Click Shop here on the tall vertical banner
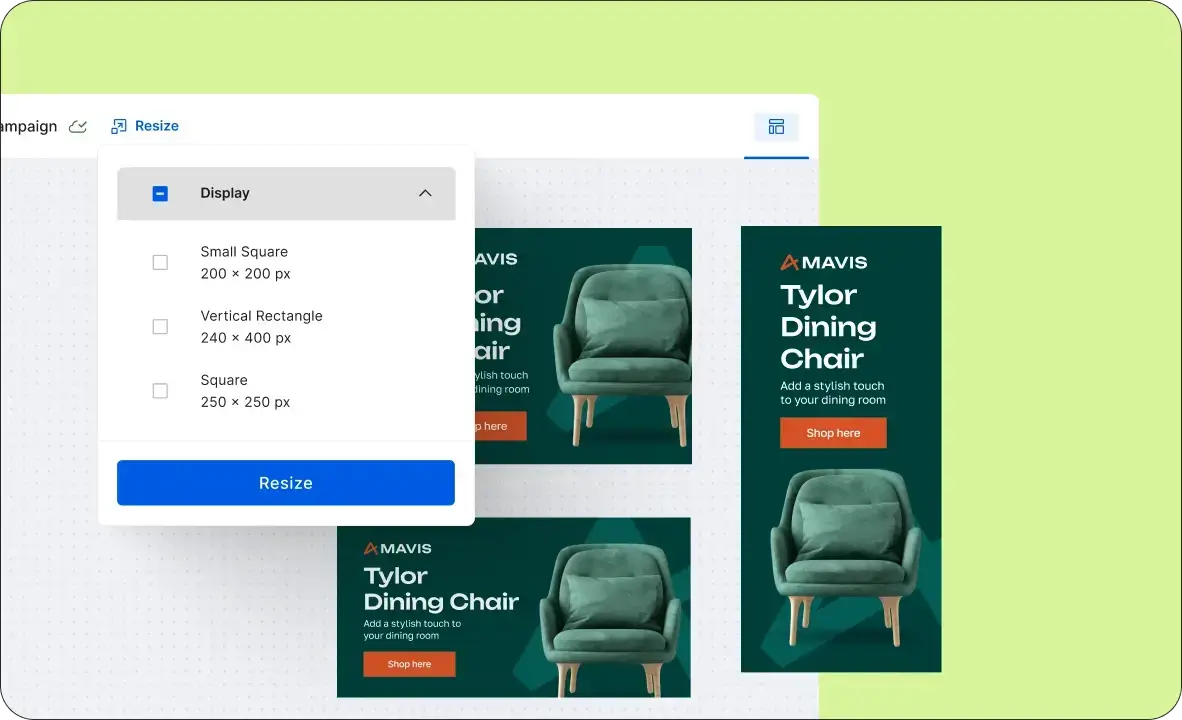This screenshot has height=720, width=1182. [x=833, y=434]
